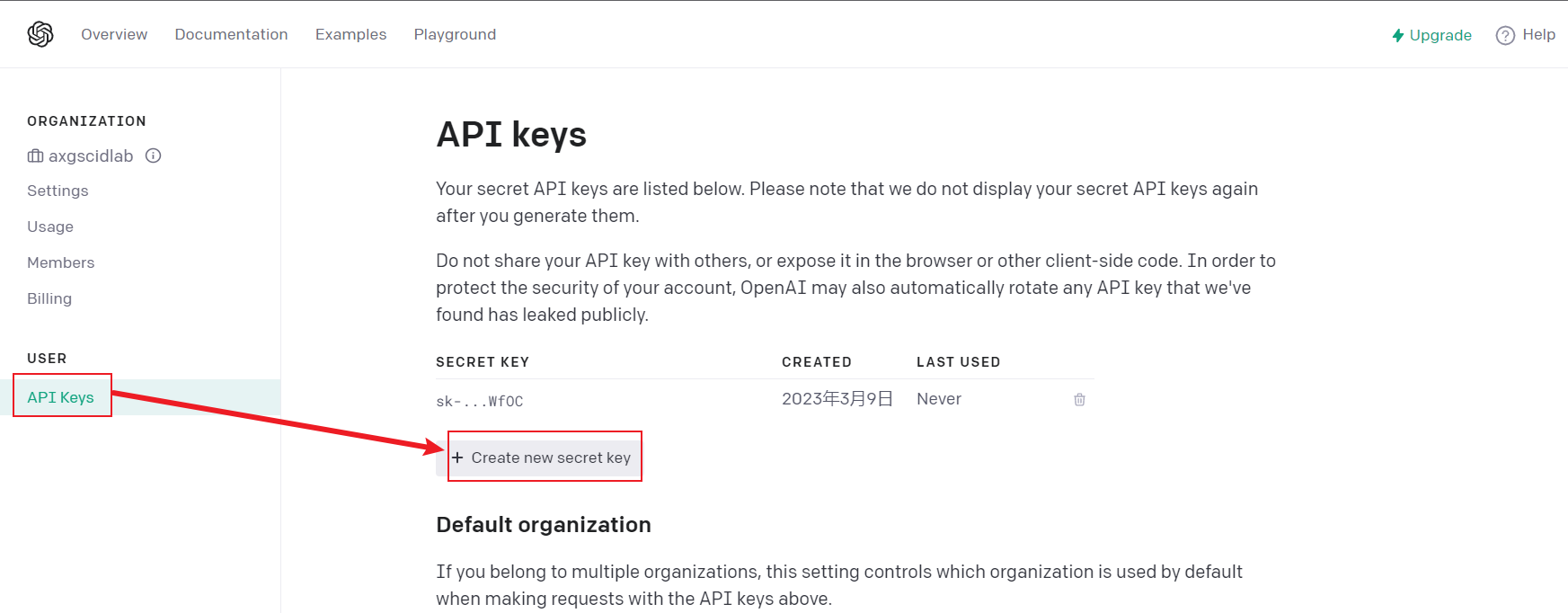Select the sk-...WfOC secret key row
Viewport: 1568px width, 613px height.
[480, 401]
